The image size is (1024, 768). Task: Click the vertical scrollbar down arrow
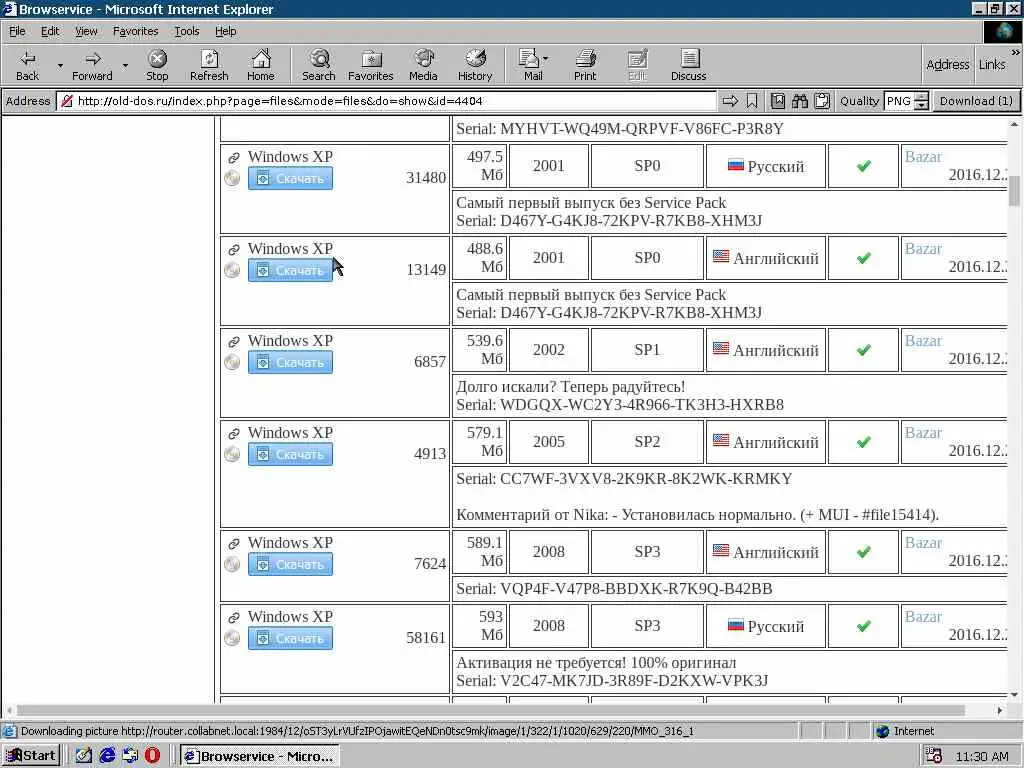1014,695
